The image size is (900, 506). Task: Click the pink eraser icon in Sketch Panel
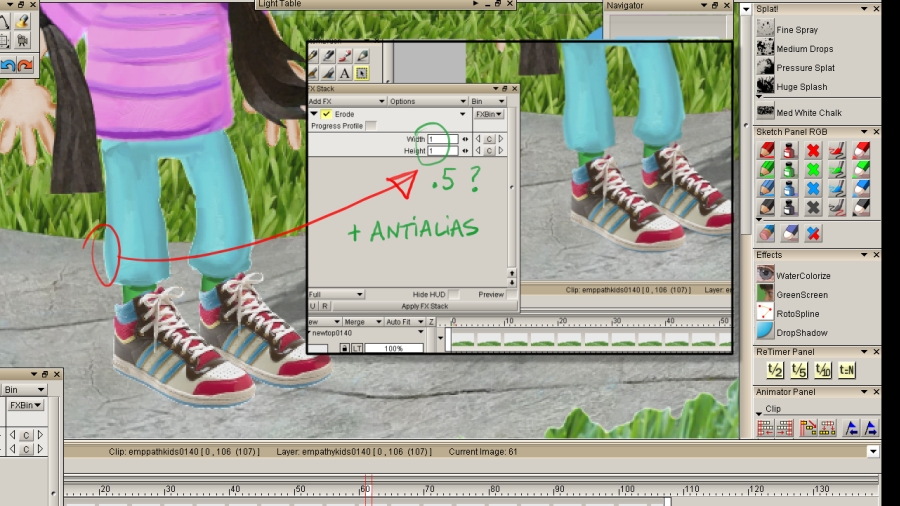tap(766, 233)
